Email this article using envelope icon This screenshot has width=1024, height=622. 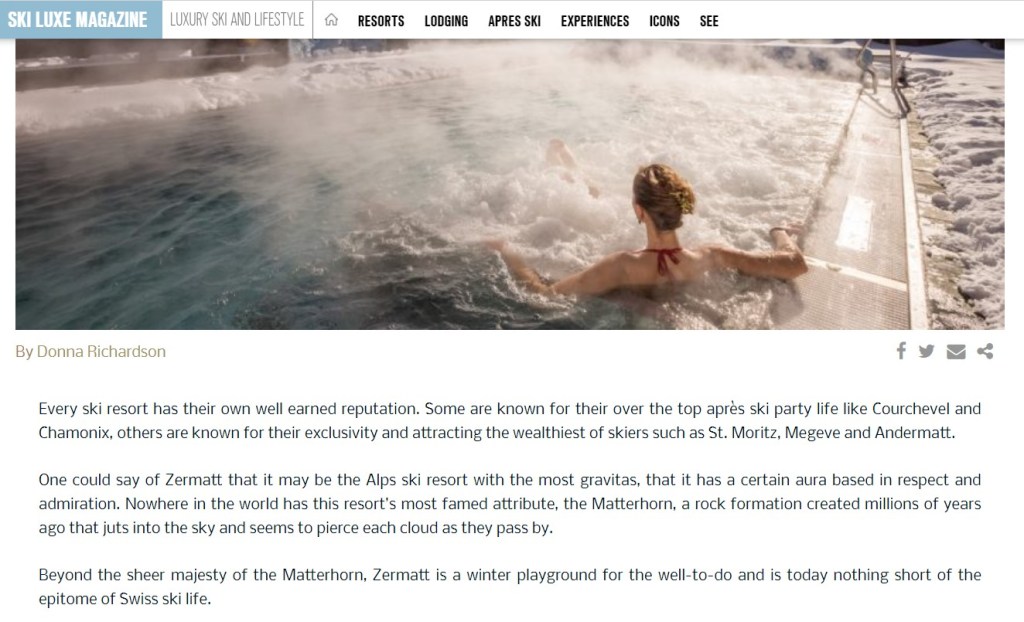click(x=955, y=352)
